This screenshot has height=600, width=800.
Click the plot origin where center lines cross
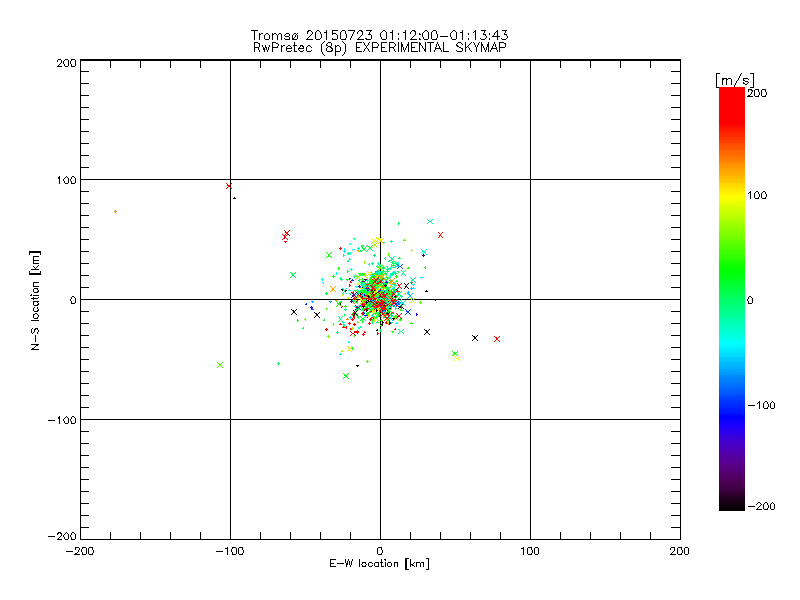pos(380,299)
